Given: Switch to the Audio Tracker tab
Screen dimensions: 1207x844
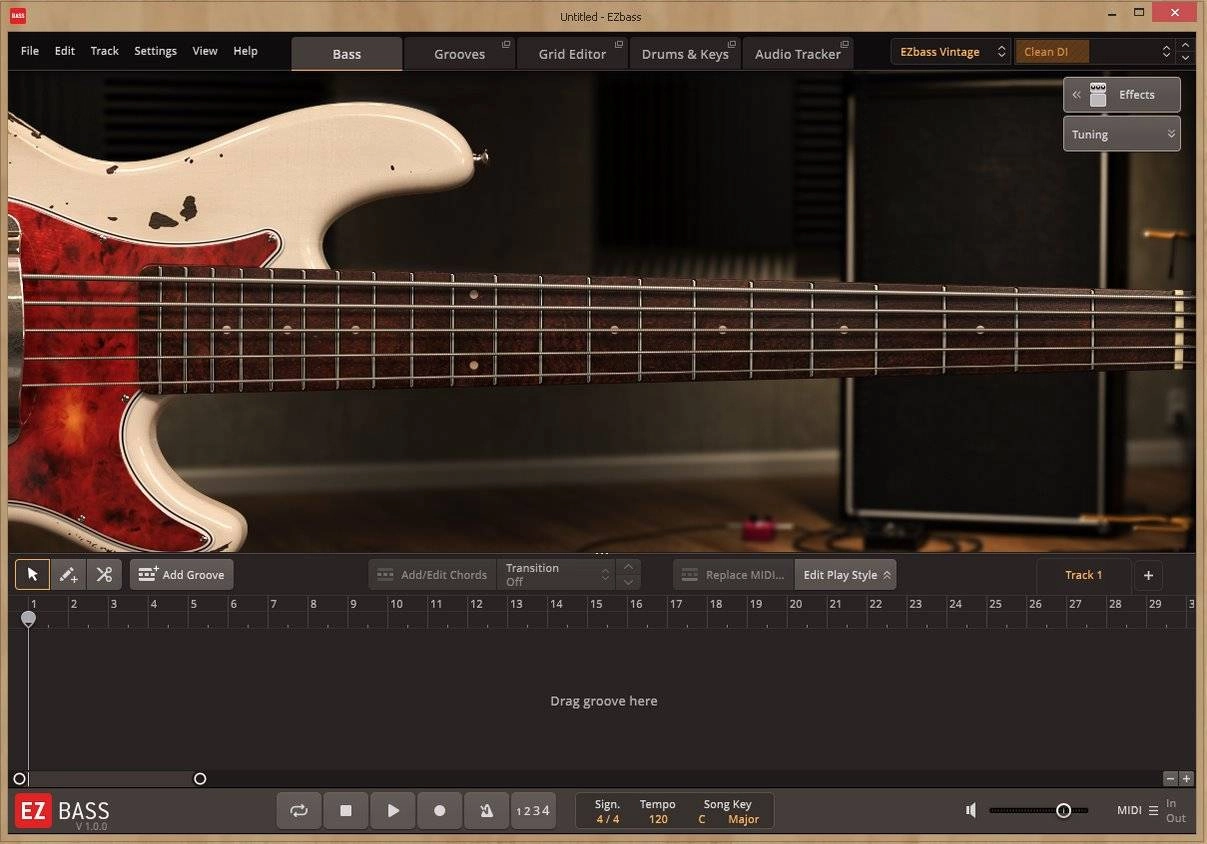Looking at the screenshot, I should (798, 54).
